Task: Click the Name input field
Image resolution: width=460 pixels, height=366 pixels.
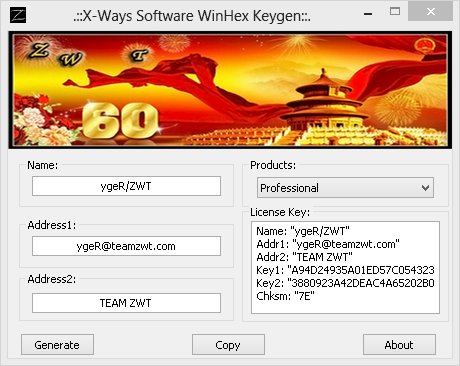Action: (126, 186)
